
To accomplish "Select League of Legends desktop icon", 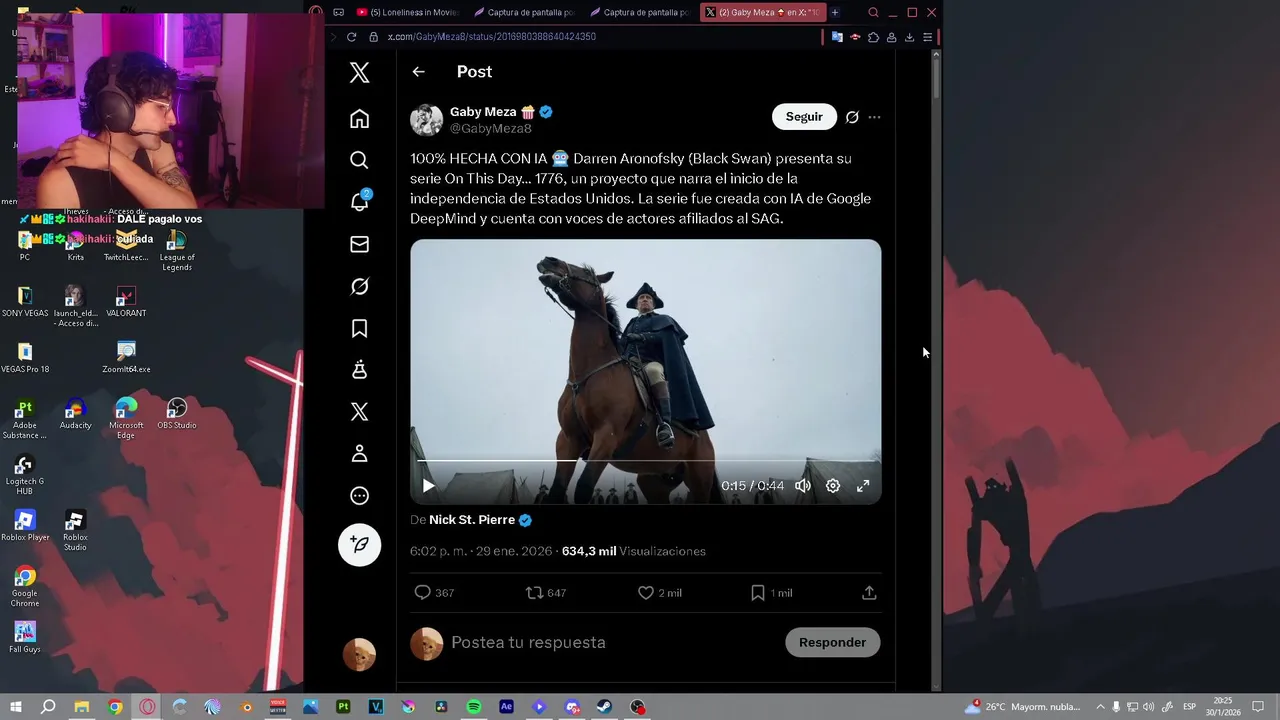I will click(177, 251).
